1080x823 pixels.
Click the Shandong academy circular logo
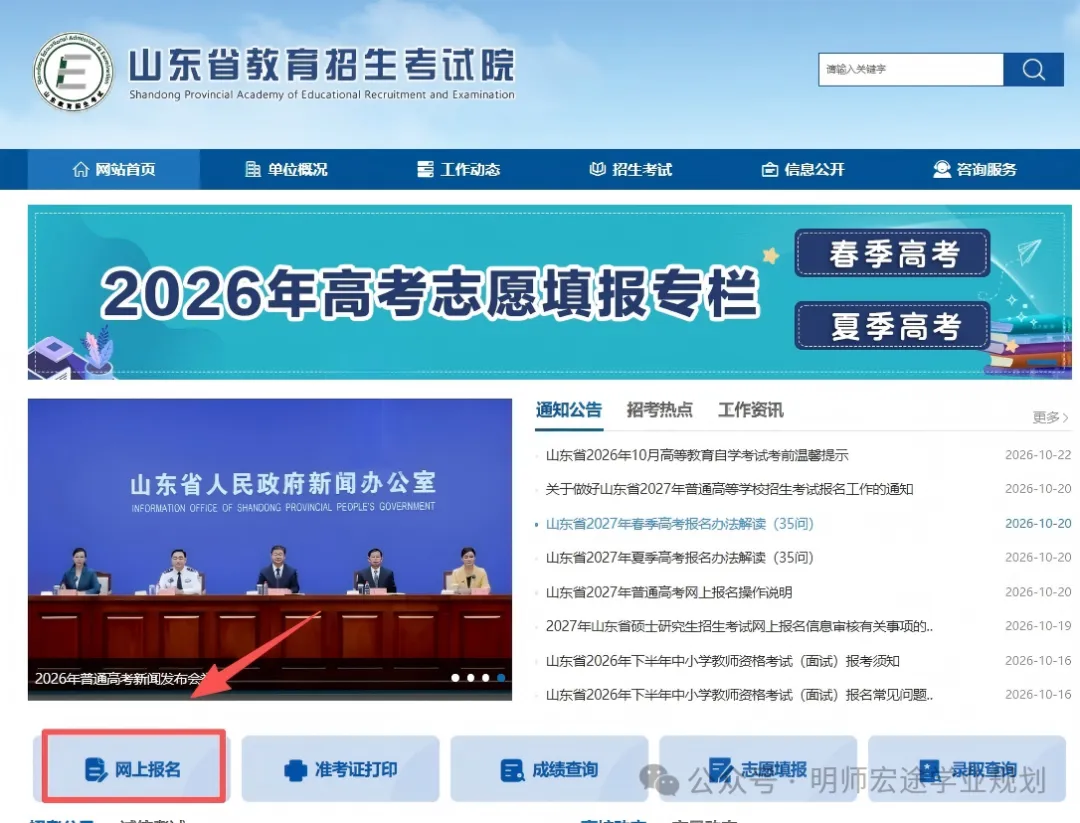[x=74, y=72]
